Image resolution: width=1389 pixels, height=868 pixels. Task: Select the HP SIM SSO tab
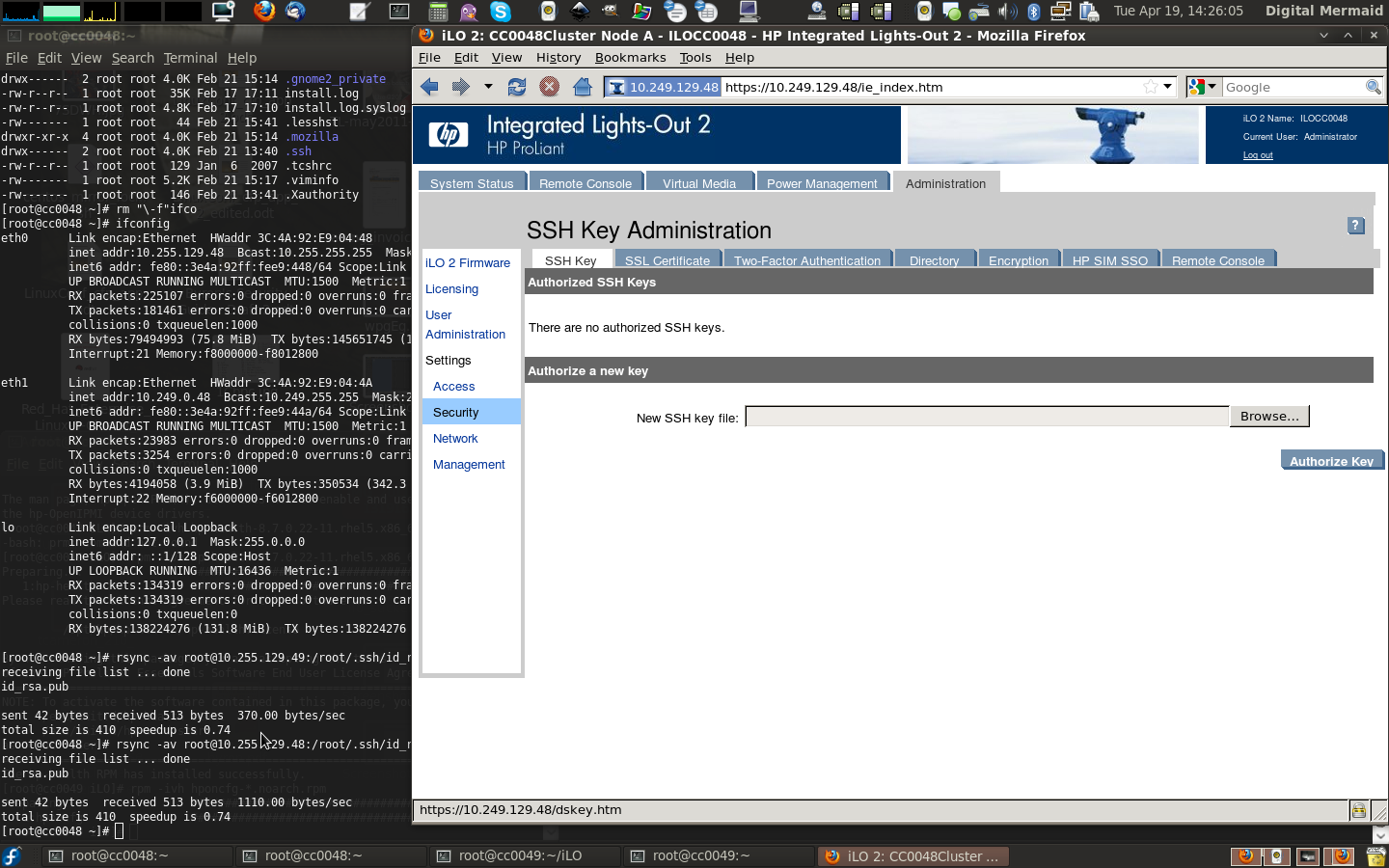click(1110, 260)
